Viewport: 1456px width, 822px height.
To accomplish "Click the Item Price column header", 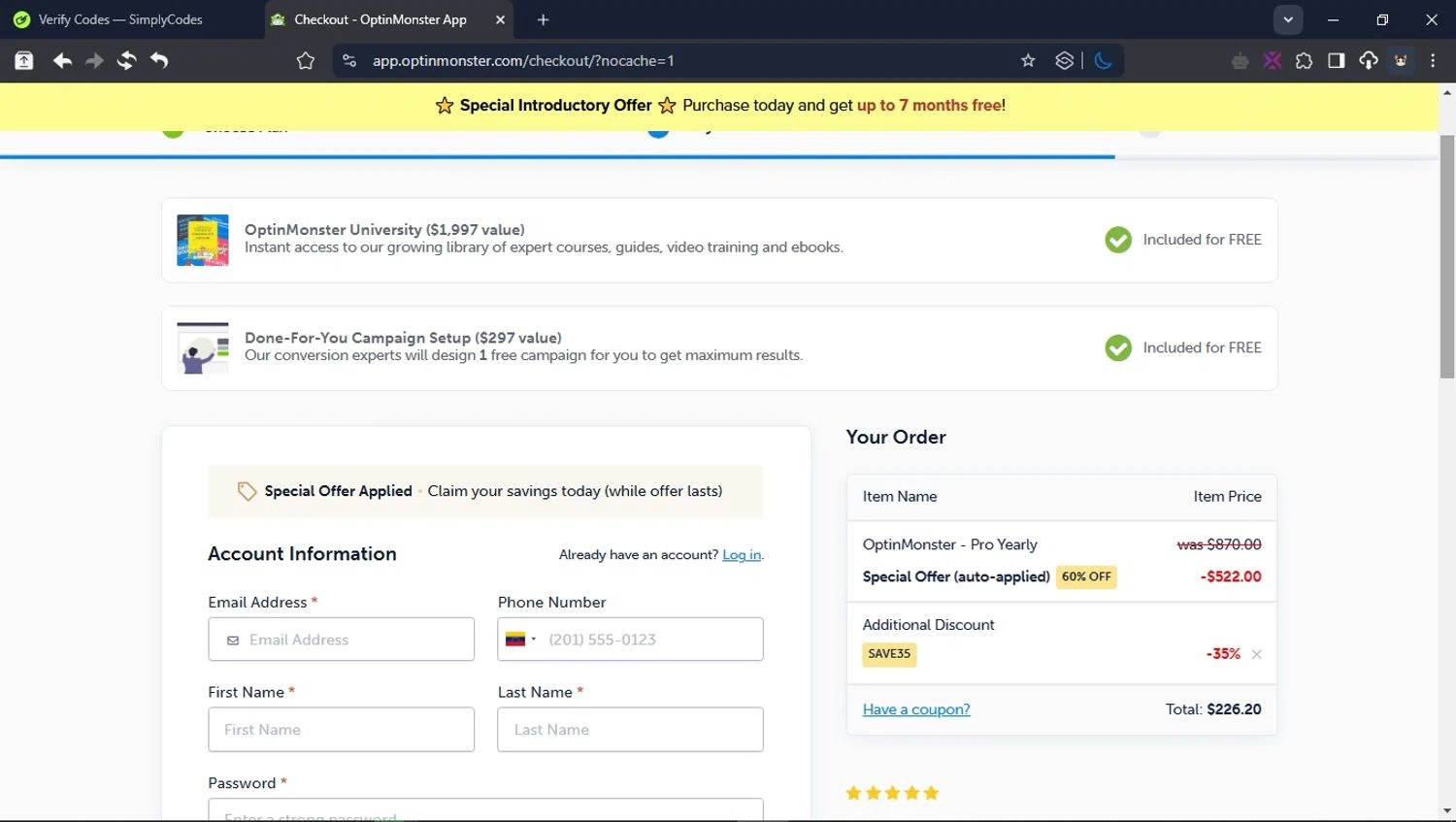I will (1228, 496).
